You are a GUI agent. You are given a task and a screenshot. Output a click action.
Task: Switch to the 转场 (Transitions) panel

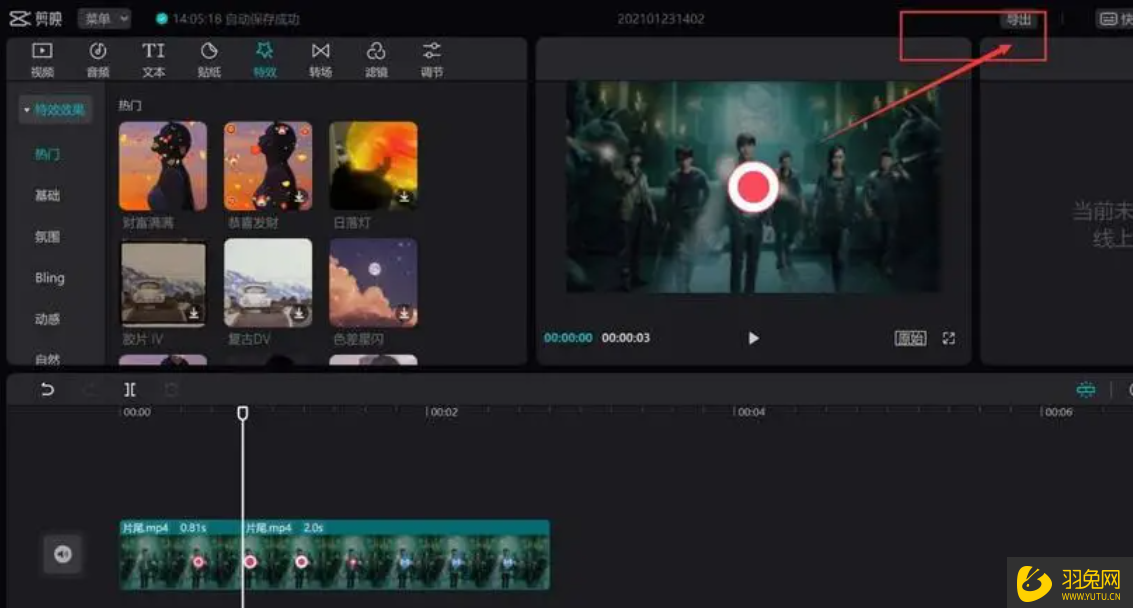[x=320, y=59]
